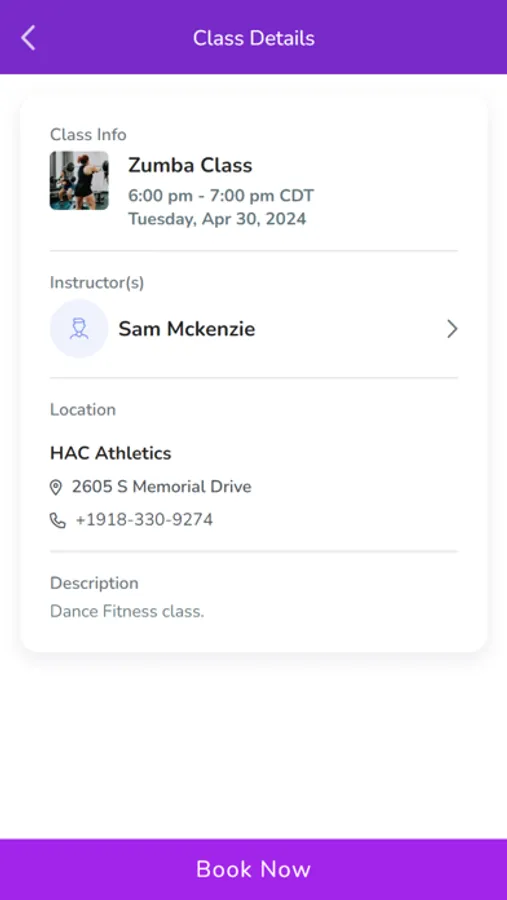Screen dimensions: 507x900
Task: Call the number +1918-330-9274
Action: 144,520
